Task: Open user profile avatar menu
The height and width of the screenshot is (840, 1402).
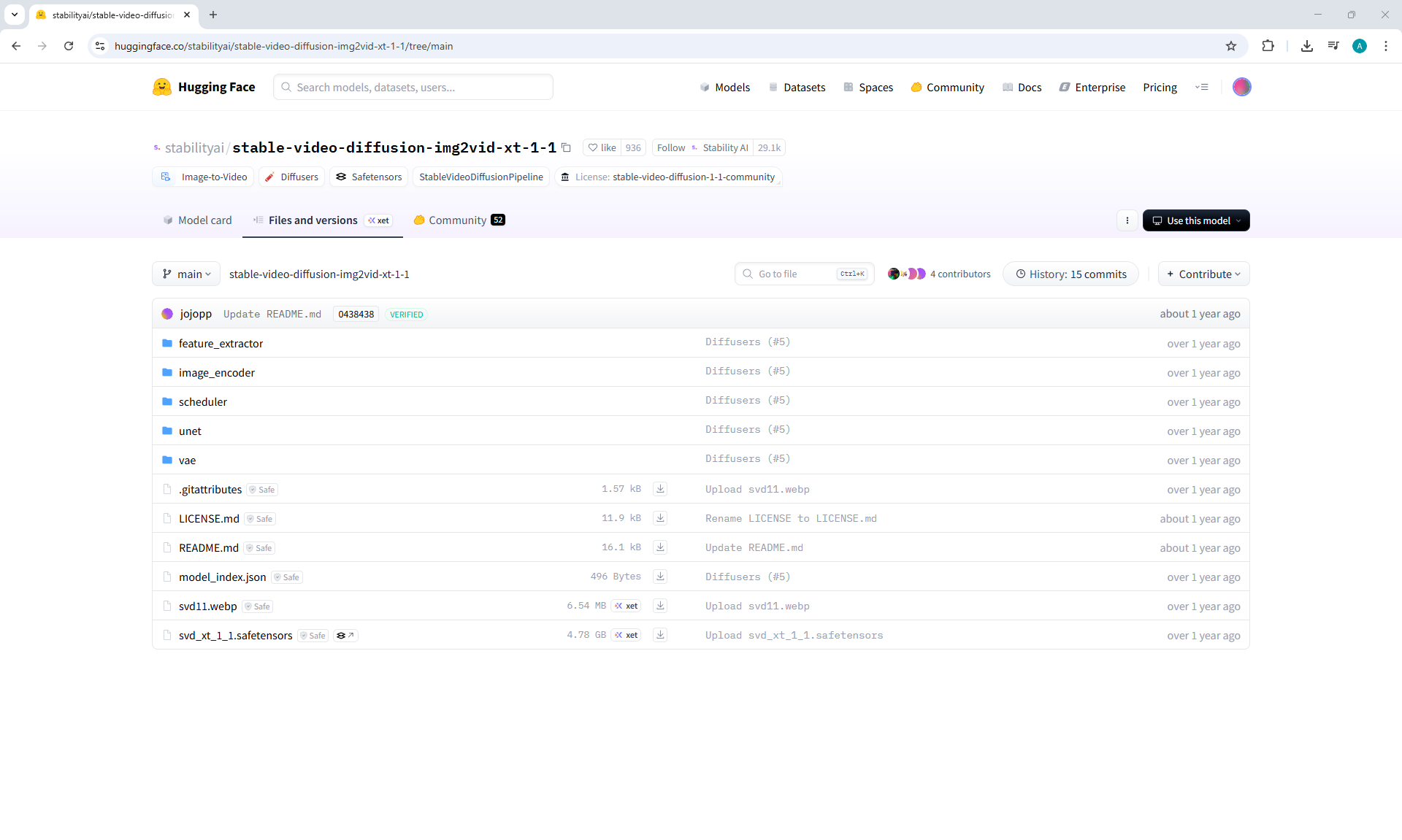Action: pyautogui.click(x=1241, y=87)
